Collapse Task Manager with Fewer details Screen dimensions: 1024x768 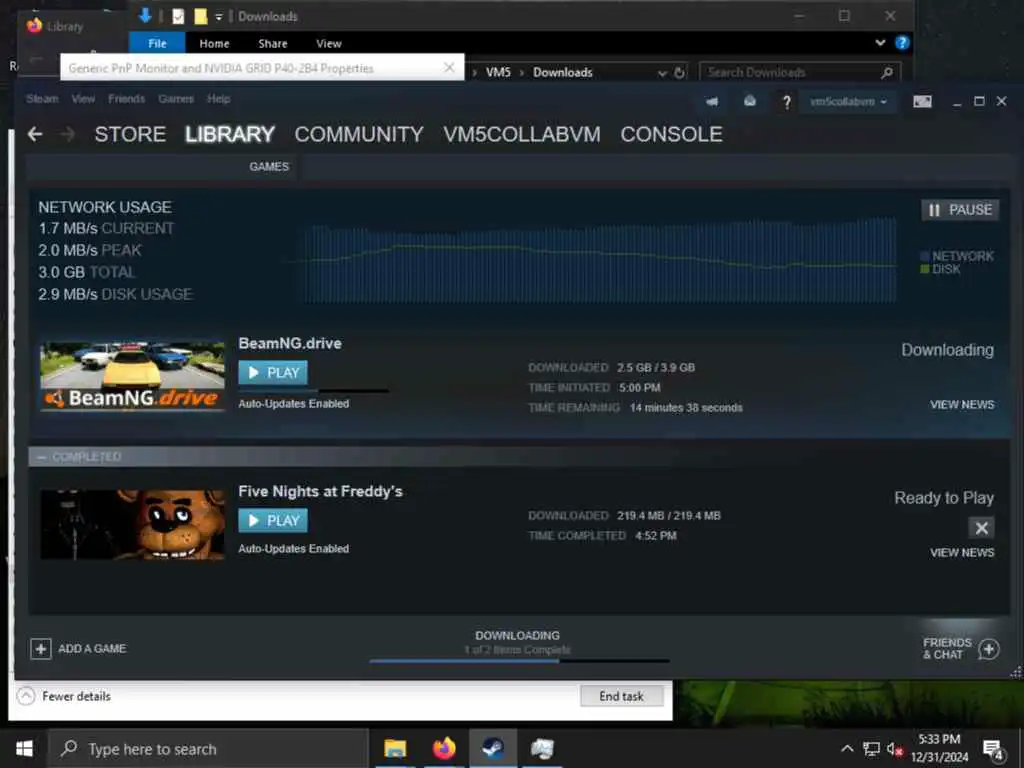pos(63,696)
